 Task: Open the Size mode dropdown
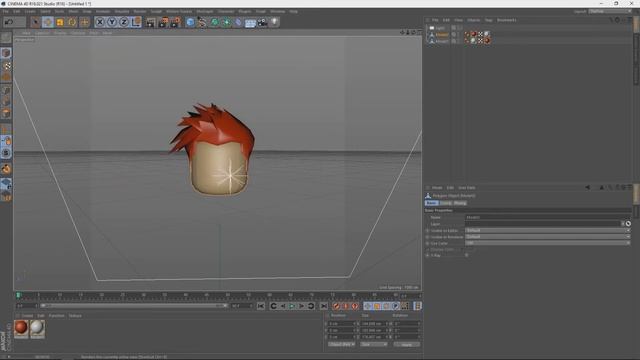374,344
